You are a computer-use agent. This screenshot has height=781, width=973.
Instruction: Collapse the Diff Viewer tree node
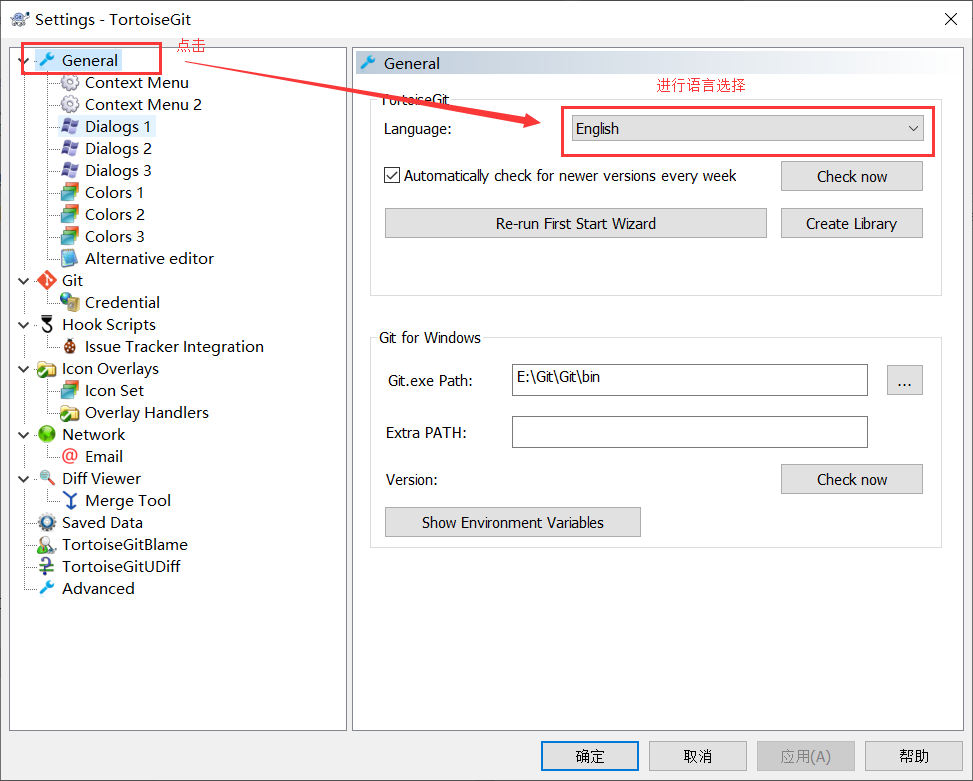click(x=24, y=479)
